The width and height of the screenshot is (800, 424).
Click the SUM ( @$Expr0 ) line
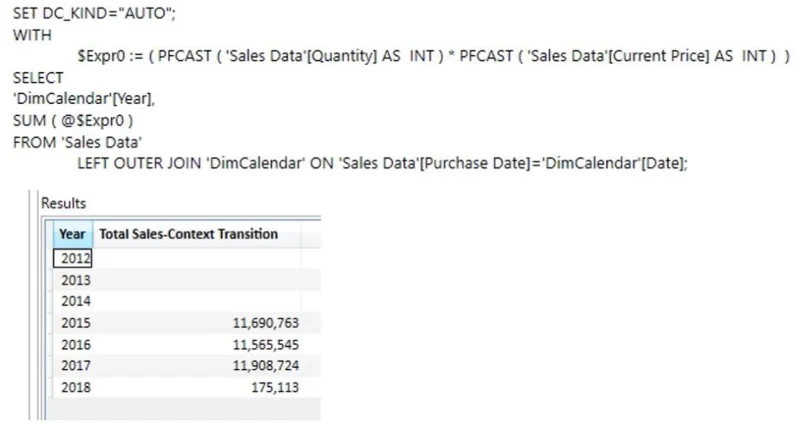click(x=73, y=121)
